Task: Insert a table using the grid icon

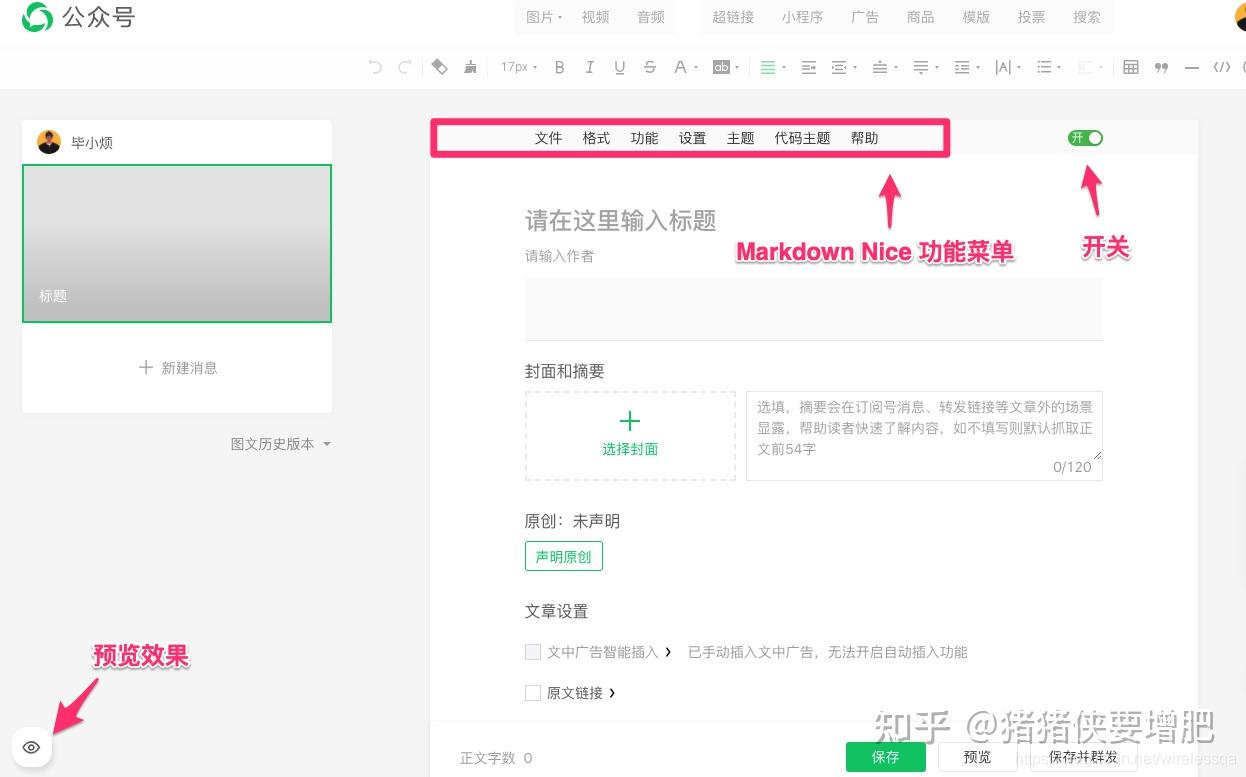Action: [1131, 67]
